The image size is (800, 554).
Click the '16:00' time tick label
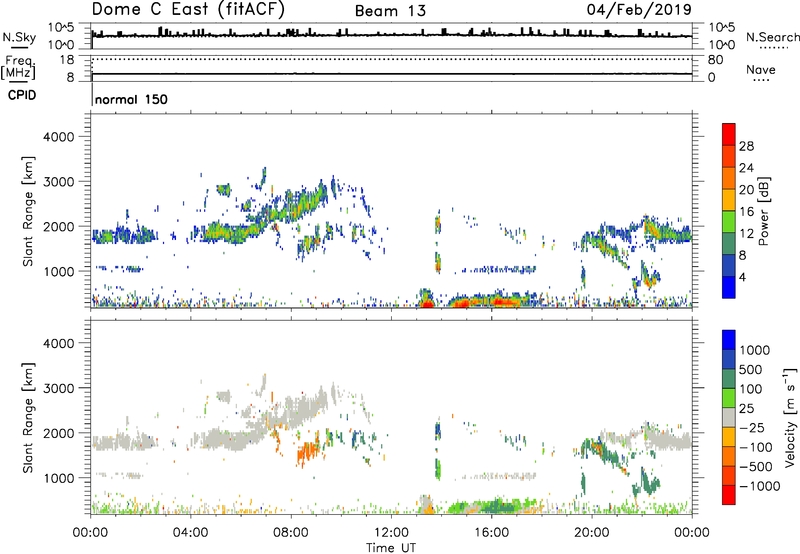[491, 533]
